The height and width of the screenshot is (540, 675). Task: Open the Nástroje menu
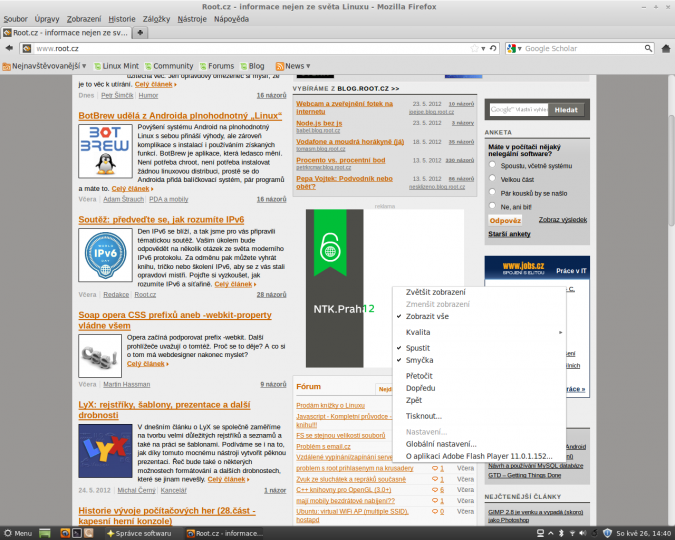point(192,19)
